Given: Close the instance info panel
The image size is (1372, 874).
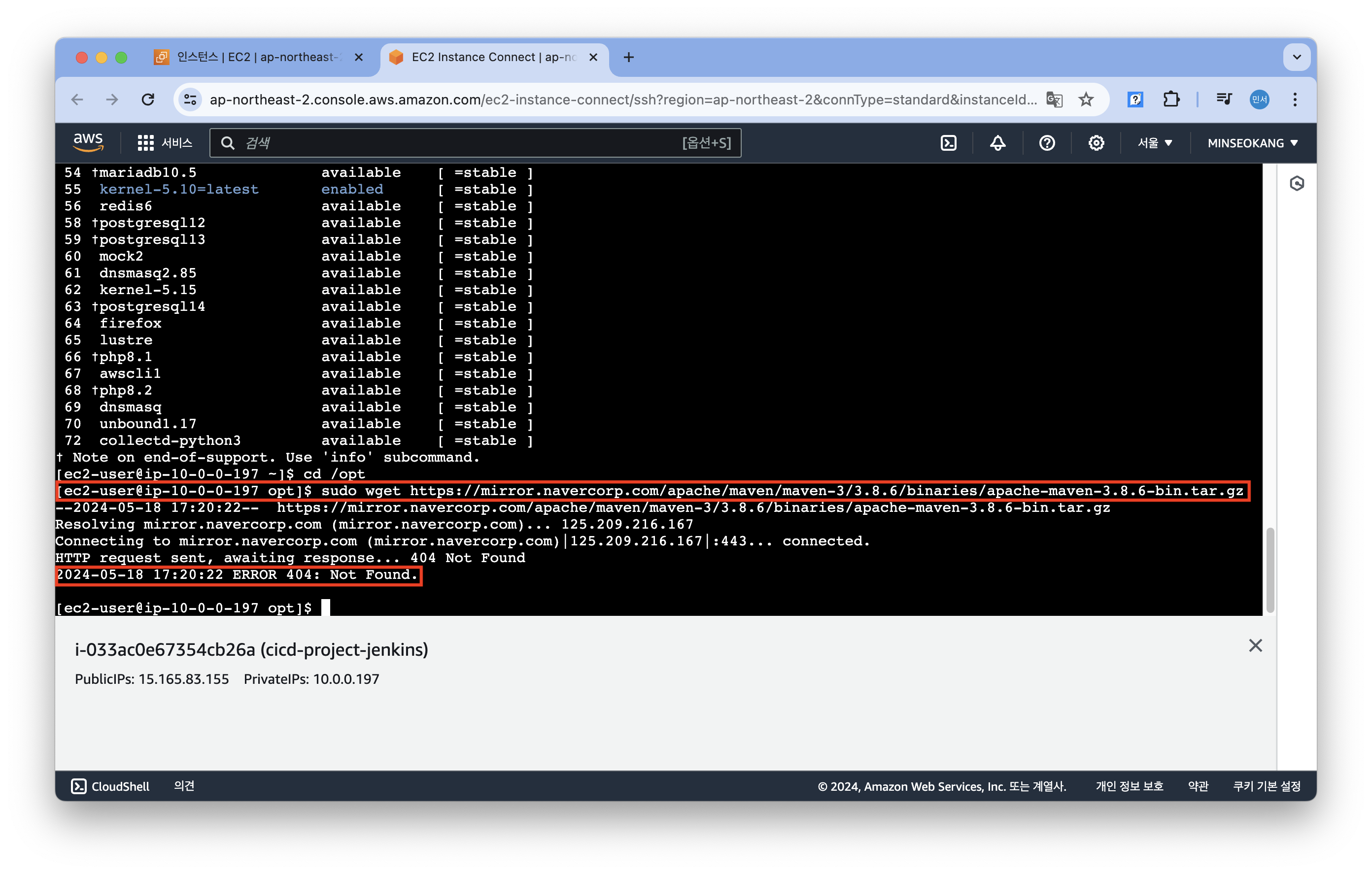Looking at the screenshot, I should tap(1255, 645).
